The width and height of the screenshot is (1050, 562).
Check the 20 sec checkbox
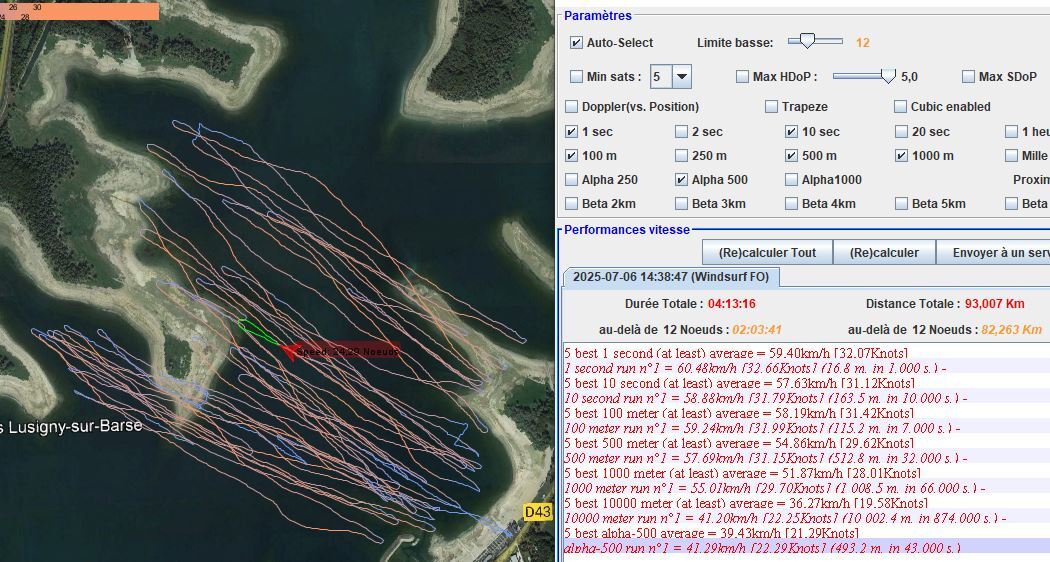pyautogui.click(x=901, y=132)
